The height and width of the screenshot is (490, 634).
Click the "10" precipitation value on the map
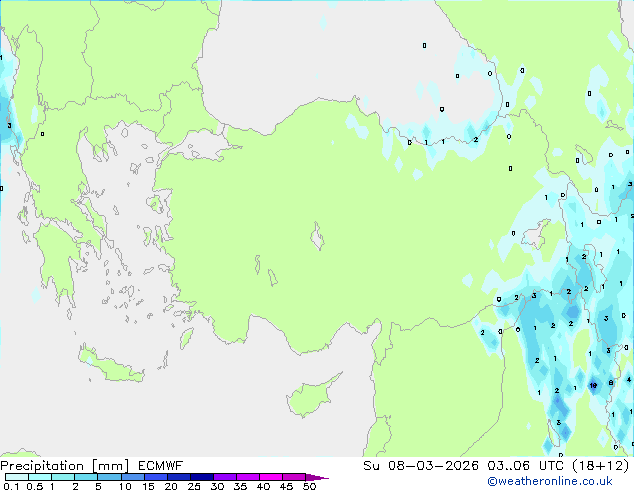593,385
